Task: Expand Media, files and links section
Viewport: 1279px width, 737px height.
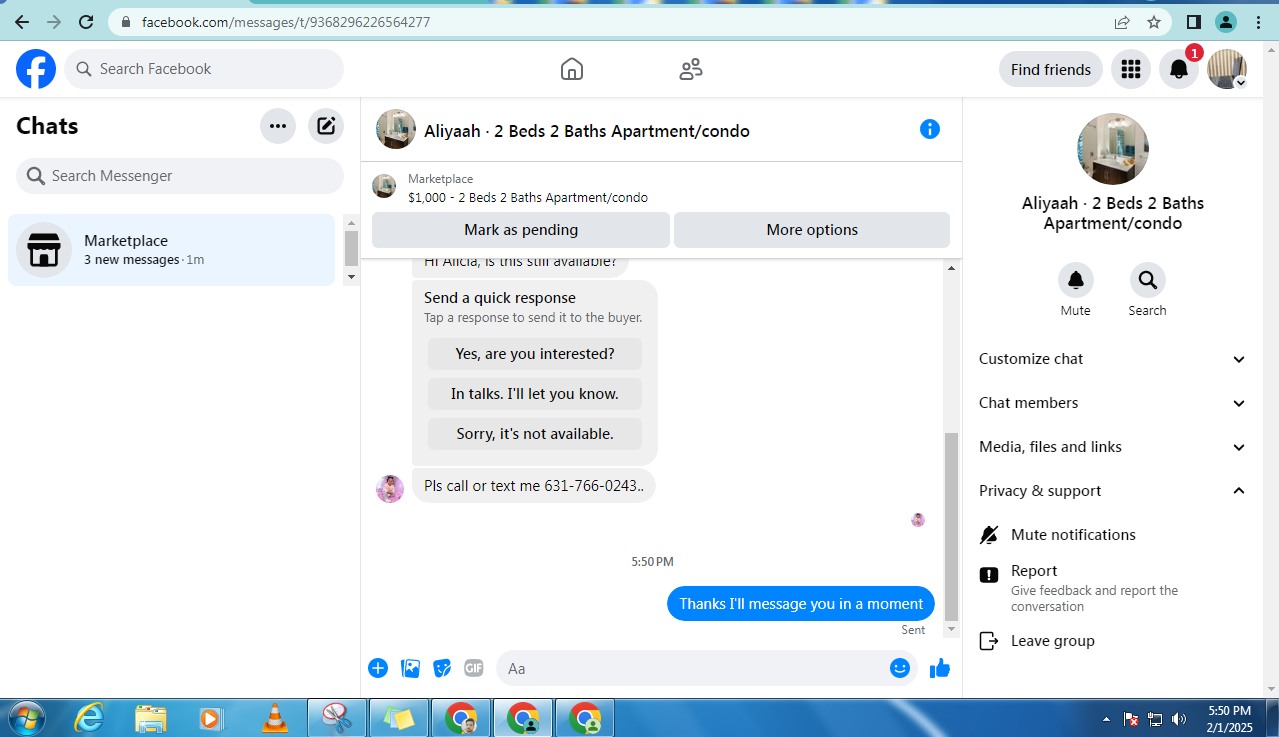Action: click(1111, 447)
